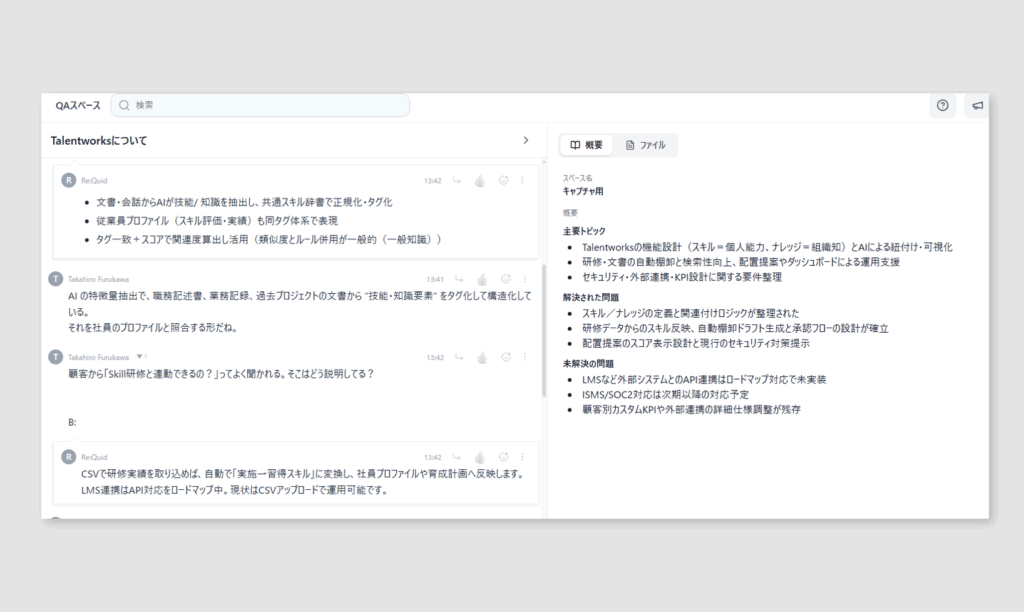Open more options on first Re:Quid message
The height and width of the screenshot is (612, 1024).
pyautogui.click(x=523, y=181)
